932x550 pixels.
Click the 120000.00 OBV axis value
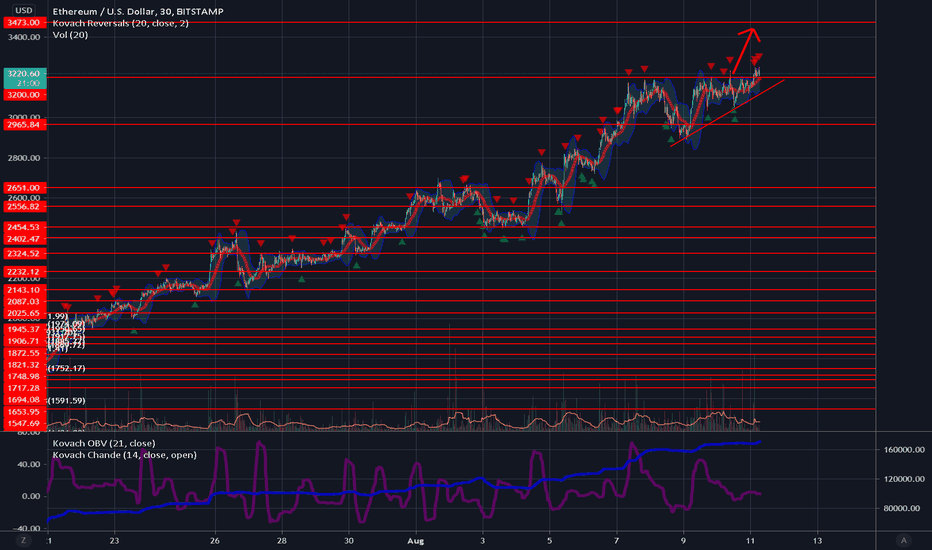pyautogui.click(x=903, y=479)
